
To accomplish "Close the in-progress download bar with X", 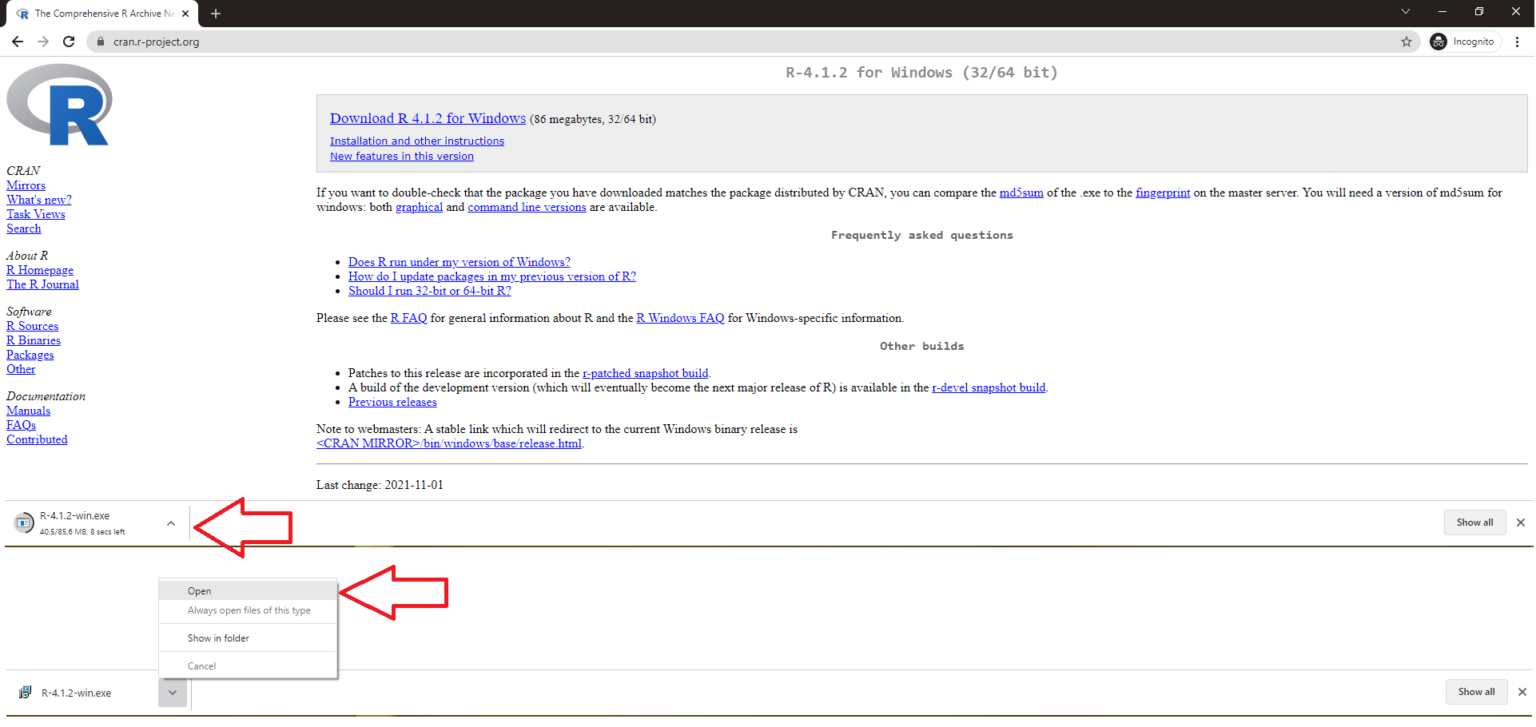I will tap(1520, 522).
